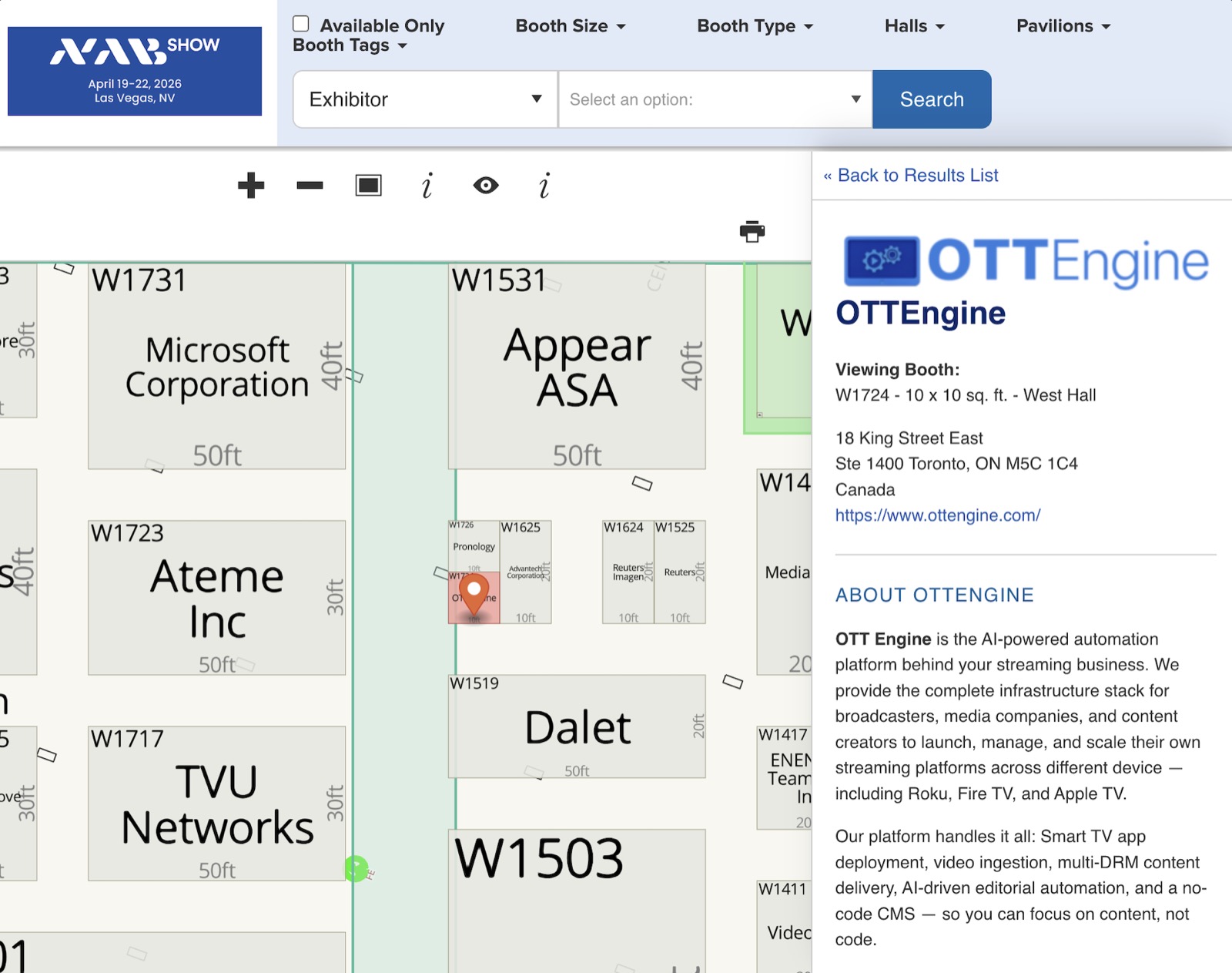Click the 'ABOUT OTTENGINE' section heading
This screenshot has width=1232, height=973.
tap(935, 595)
